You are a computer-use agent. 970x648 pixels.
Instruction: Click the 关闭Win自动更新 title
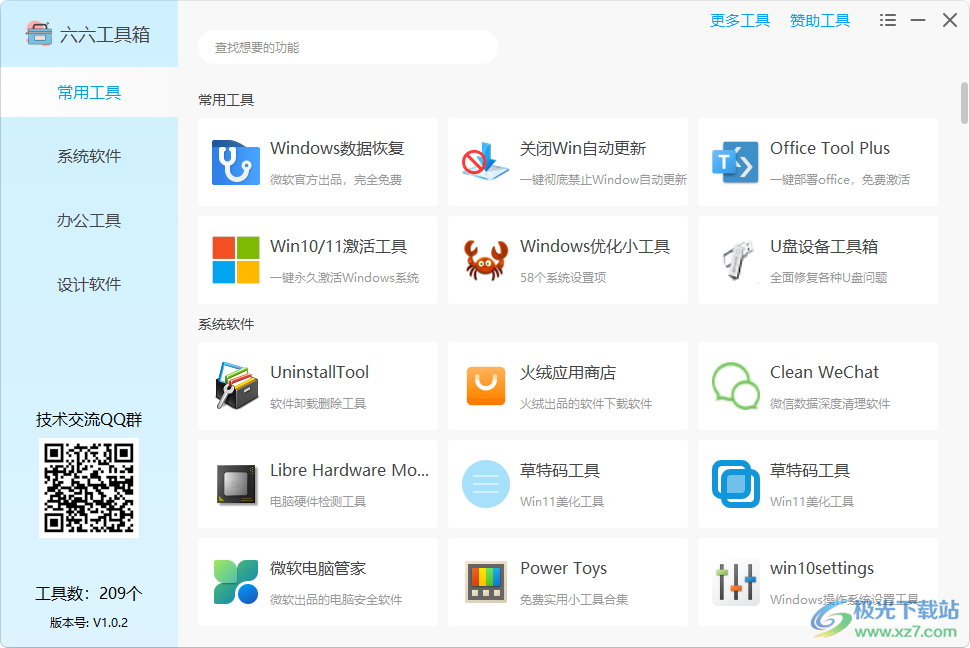583,149
